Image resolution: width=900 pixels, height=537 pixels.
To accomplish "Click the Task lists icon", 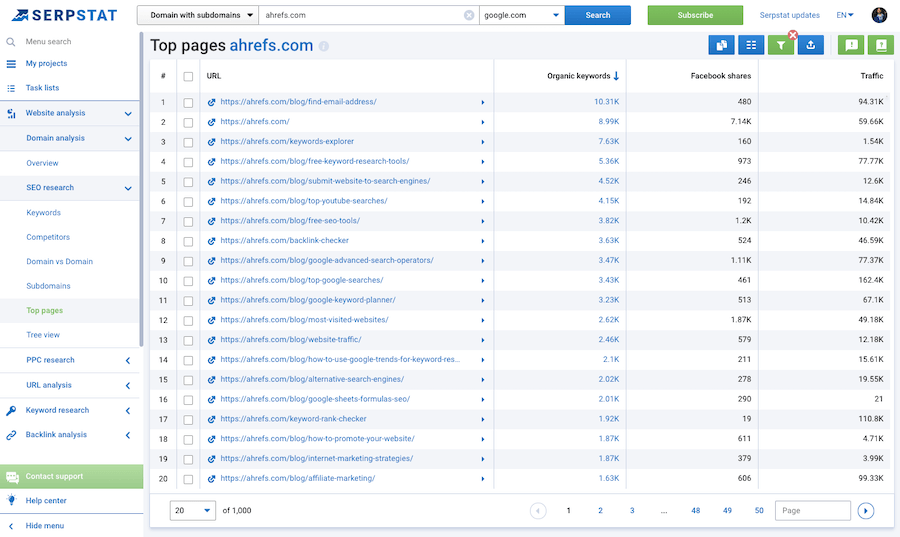I will [11, 88].
